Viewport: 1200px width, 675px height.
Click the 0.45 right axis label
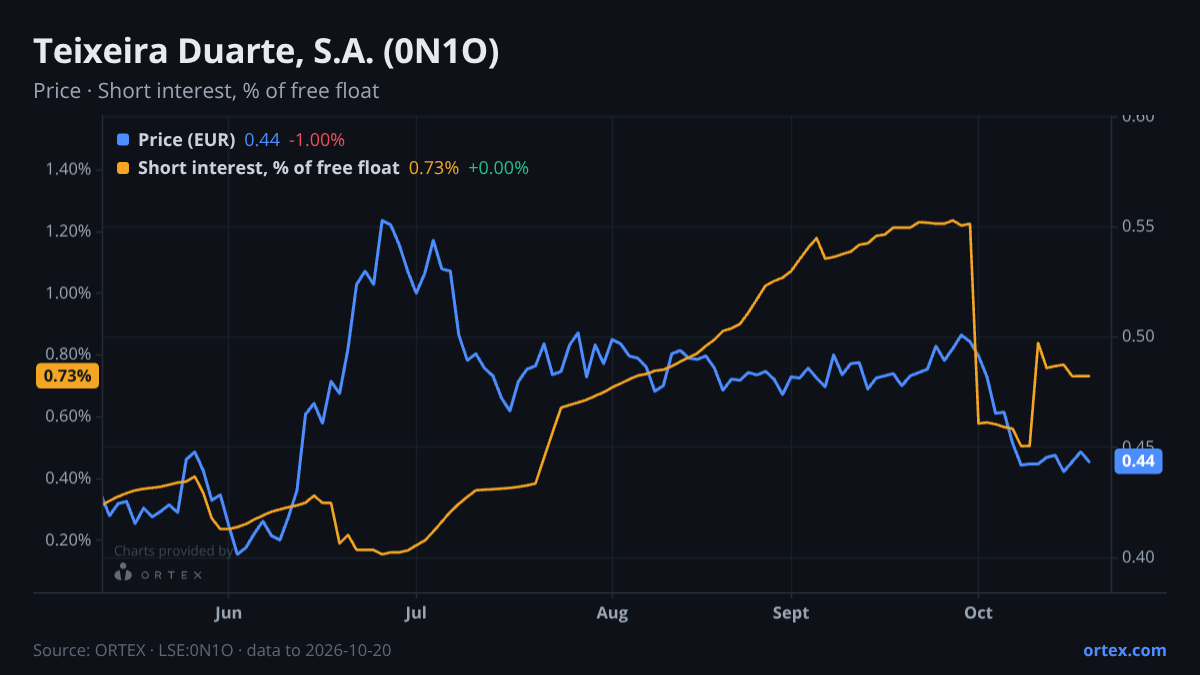point(1139,446)
